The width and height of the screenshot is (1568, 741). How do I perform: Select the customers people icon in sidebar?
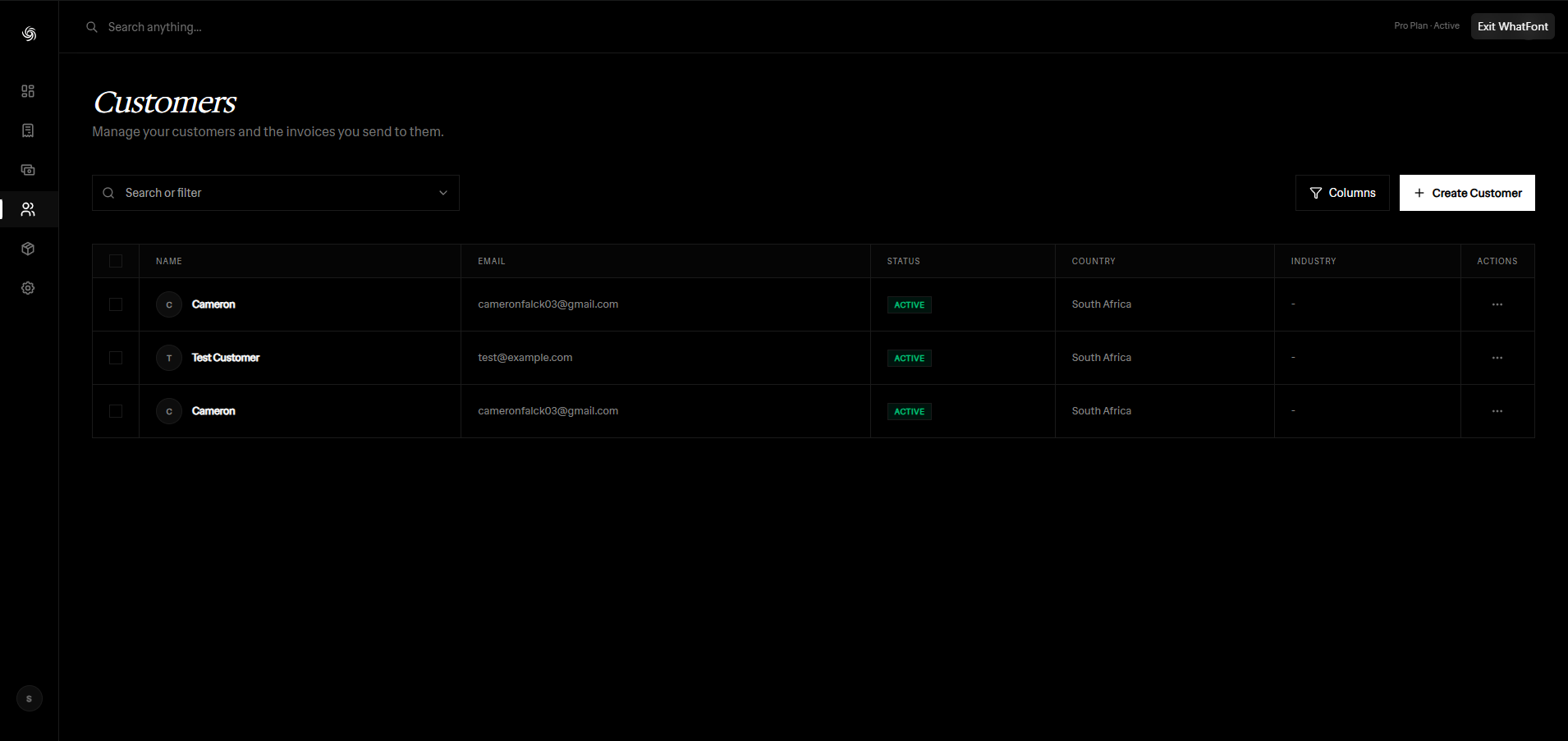28,209
